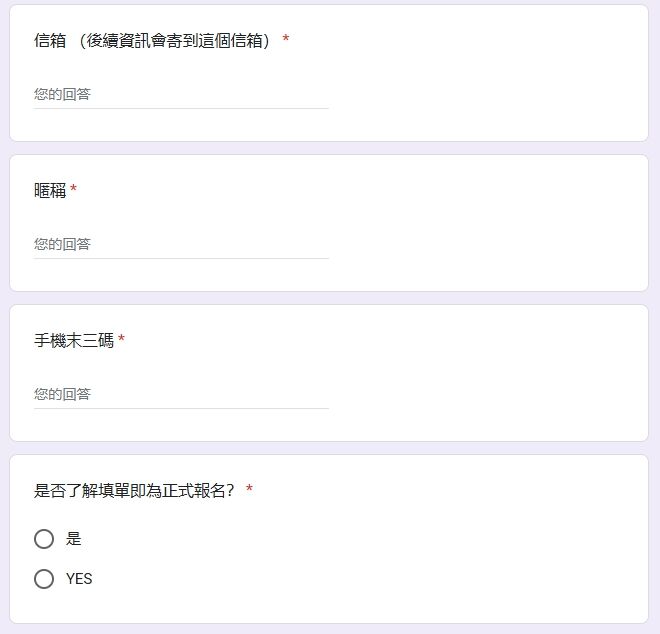660x634 pixels.
Task: Click blank area of 手機末三碼 question card
Action: pos(484,373)
